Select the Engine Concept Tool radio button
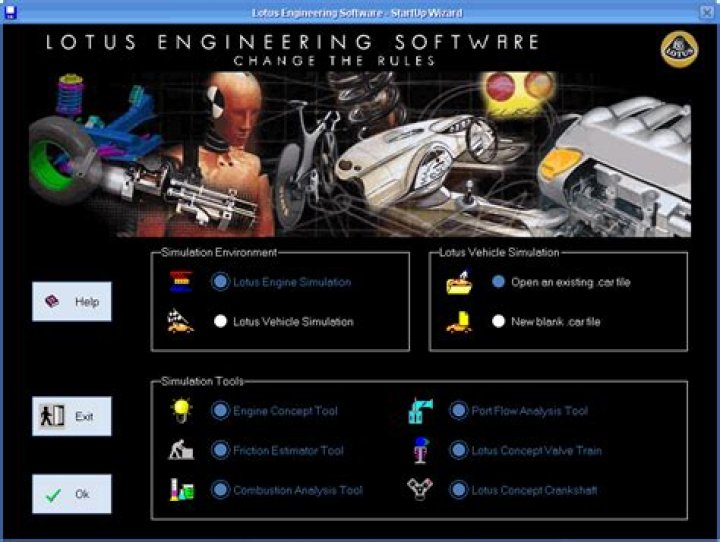 (x=220, y=411)
